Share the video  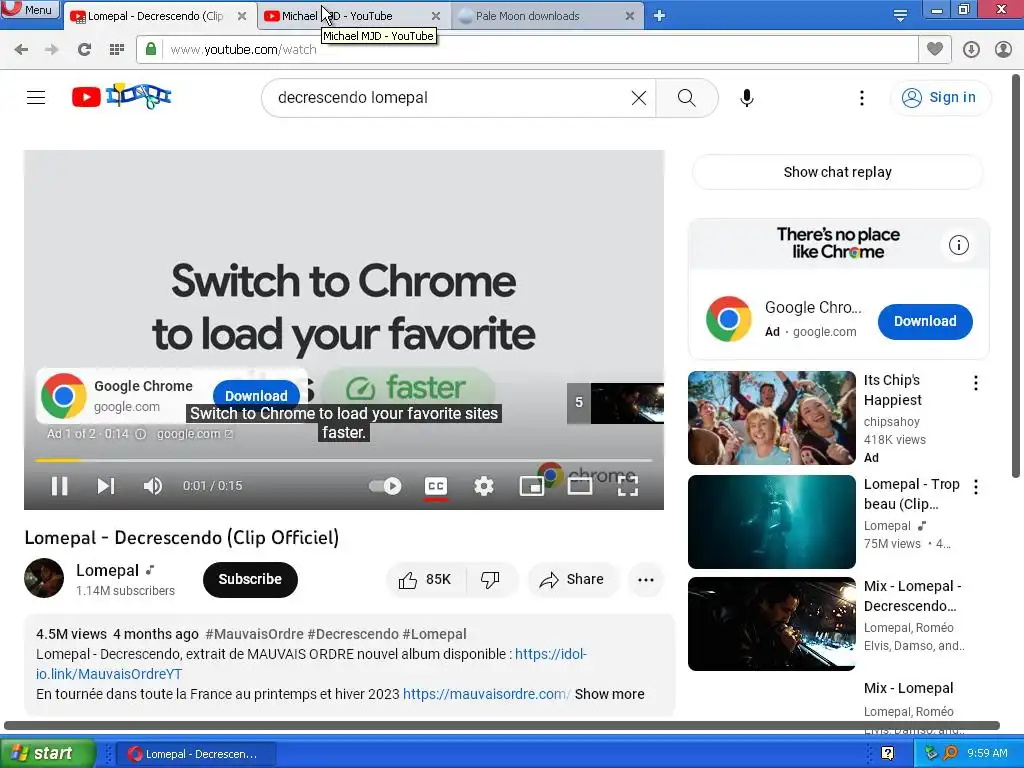point(572,579)
